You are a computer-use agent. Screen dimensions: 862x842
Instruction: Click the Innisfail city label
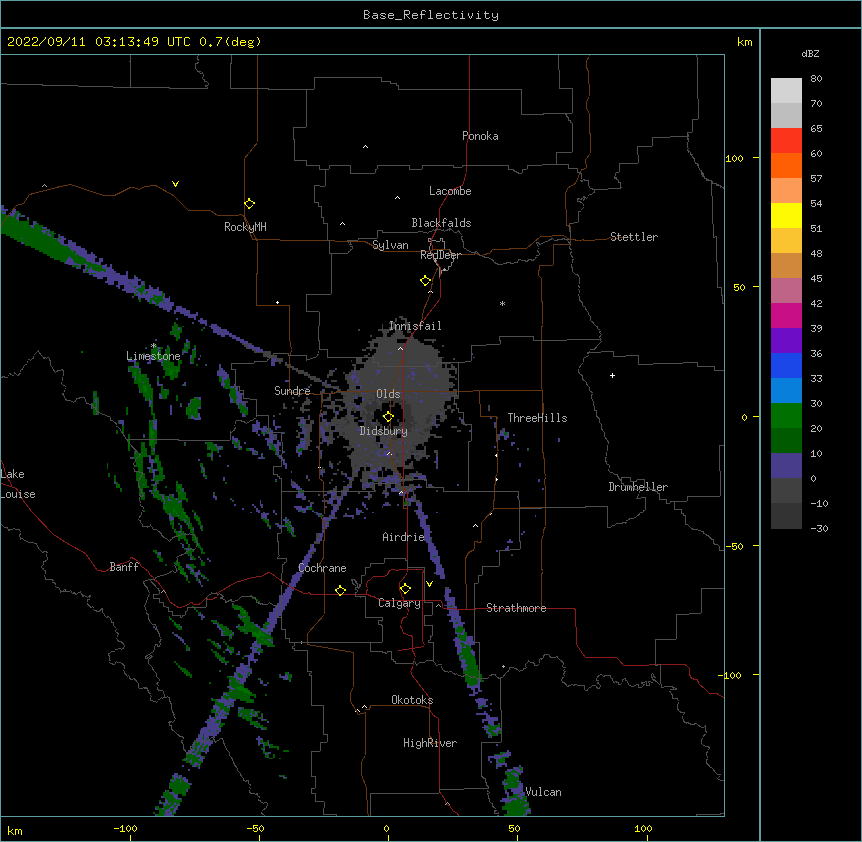[415, 326]
